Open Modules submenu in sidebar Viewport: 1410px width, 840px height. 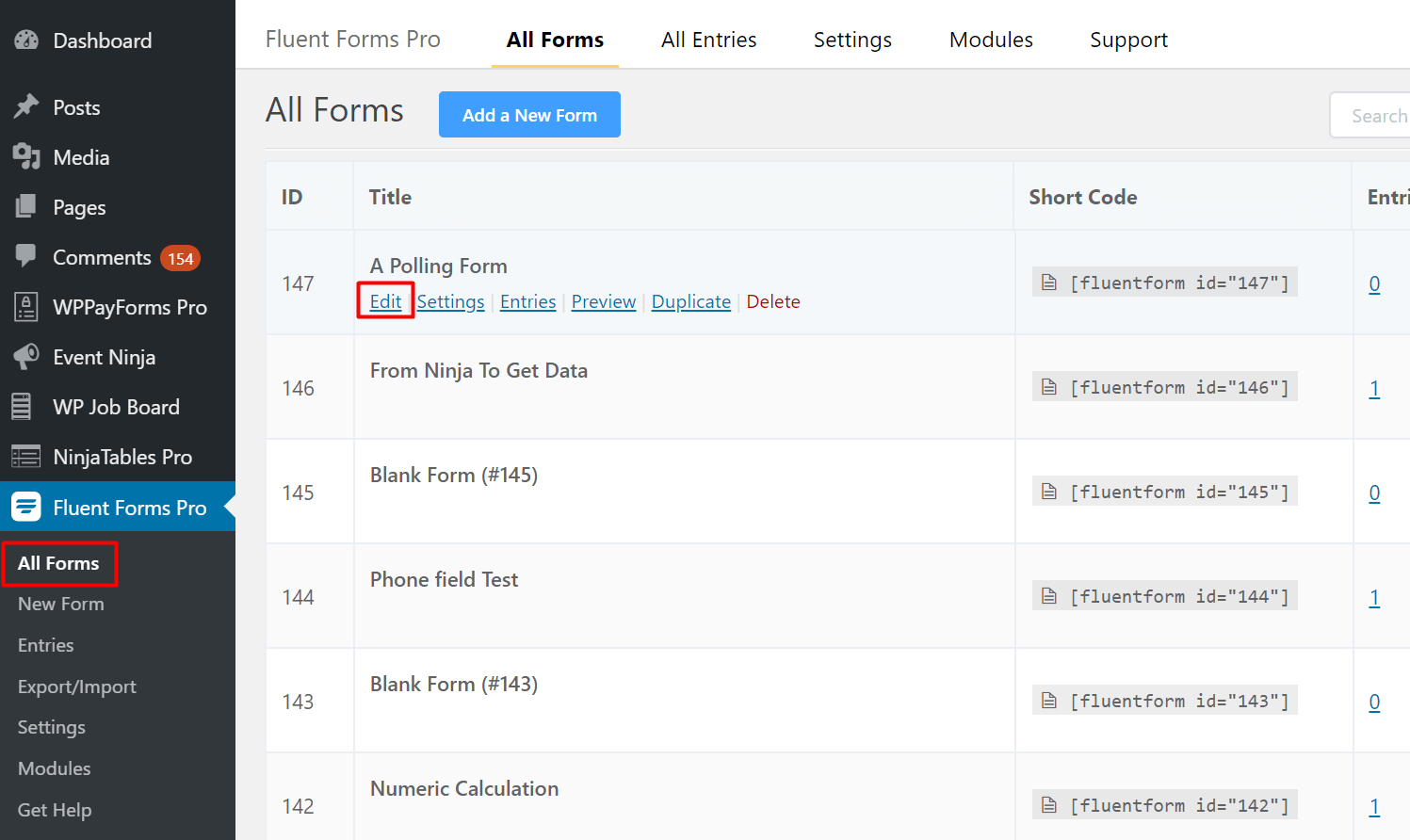coord(55,768)
